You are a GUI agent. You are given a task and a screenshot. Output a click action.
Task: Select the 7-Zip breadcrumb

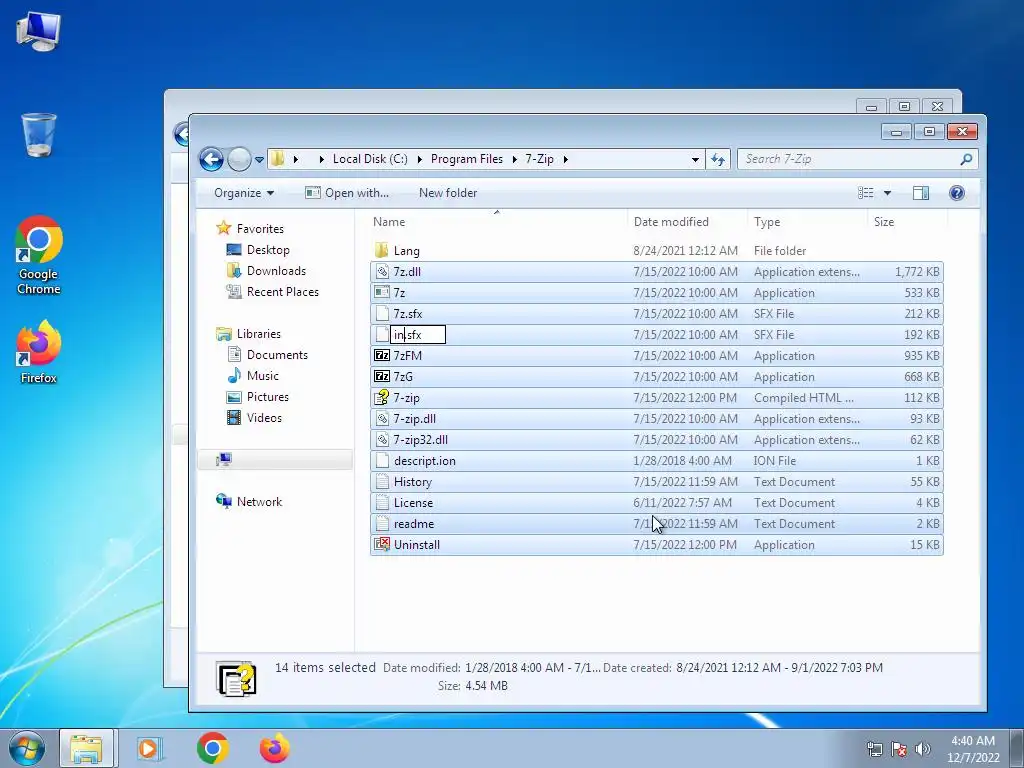[539, 159]
